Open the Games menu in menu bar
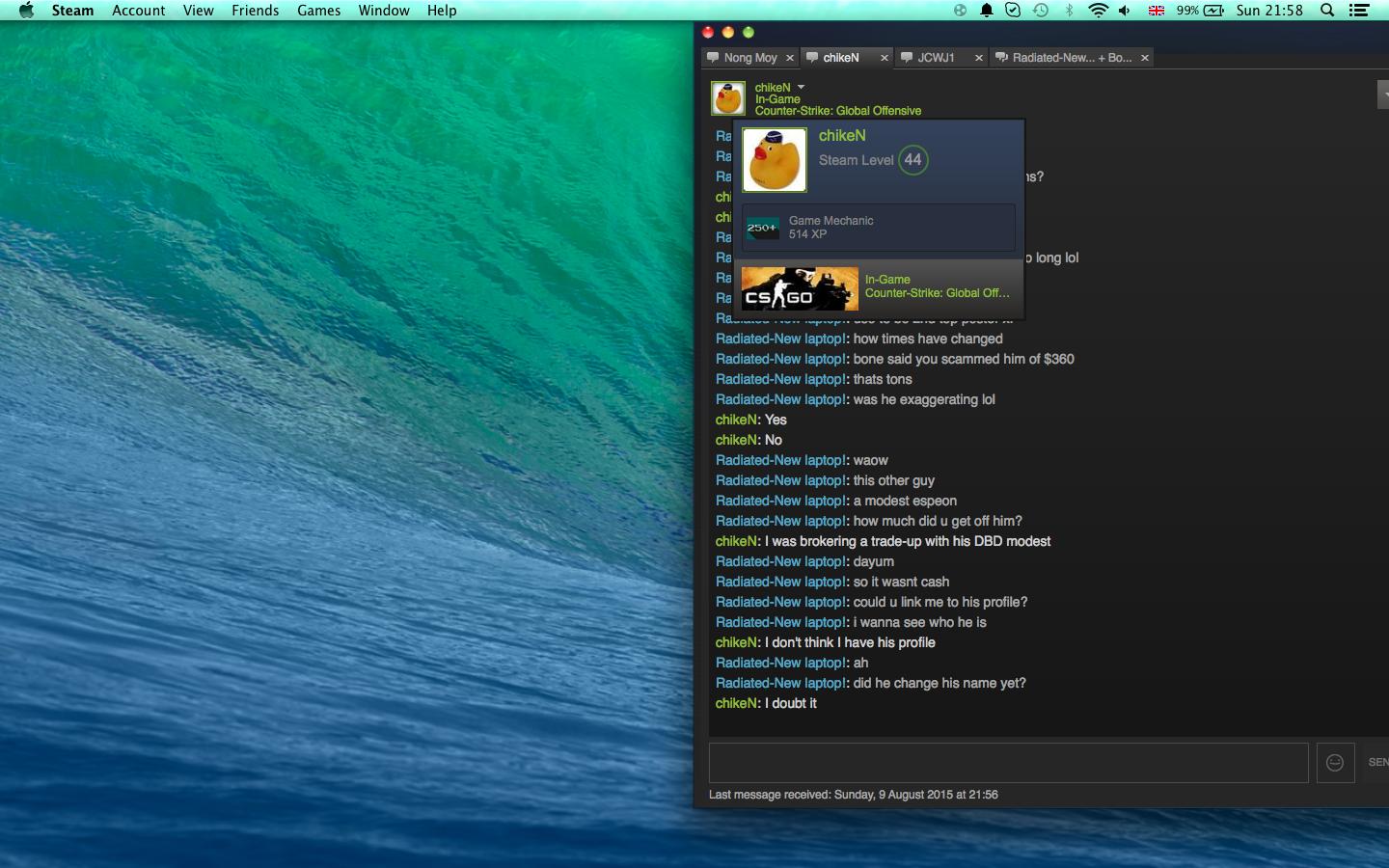 coord(318,11)
